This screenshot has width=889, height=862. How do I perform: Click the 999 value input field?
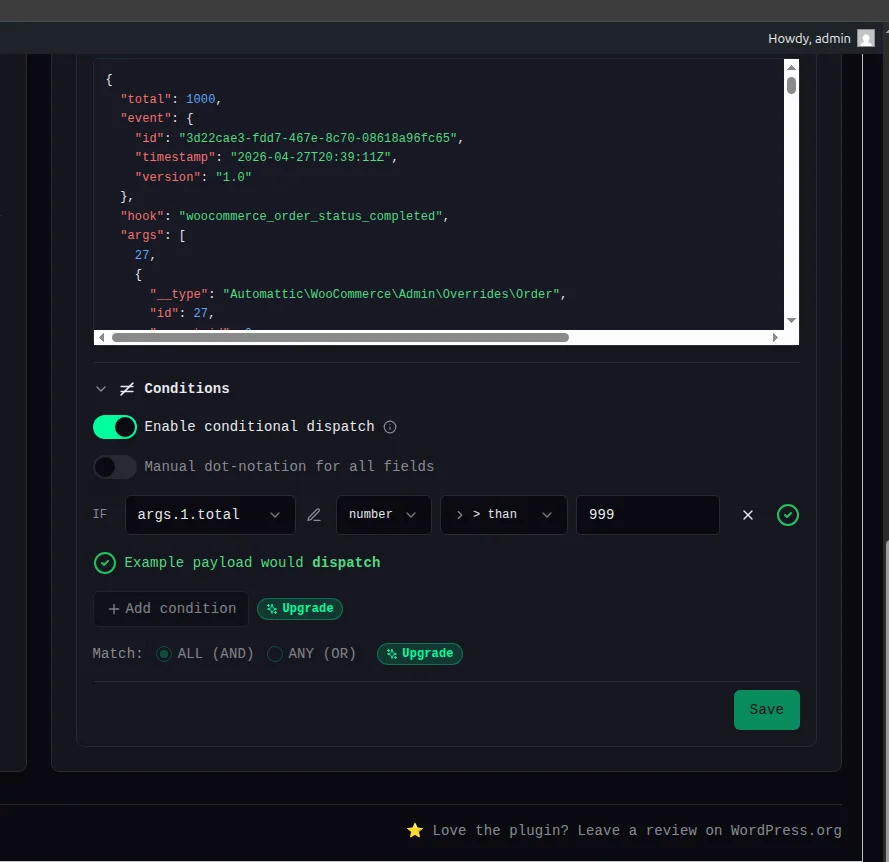coord(648,515)
